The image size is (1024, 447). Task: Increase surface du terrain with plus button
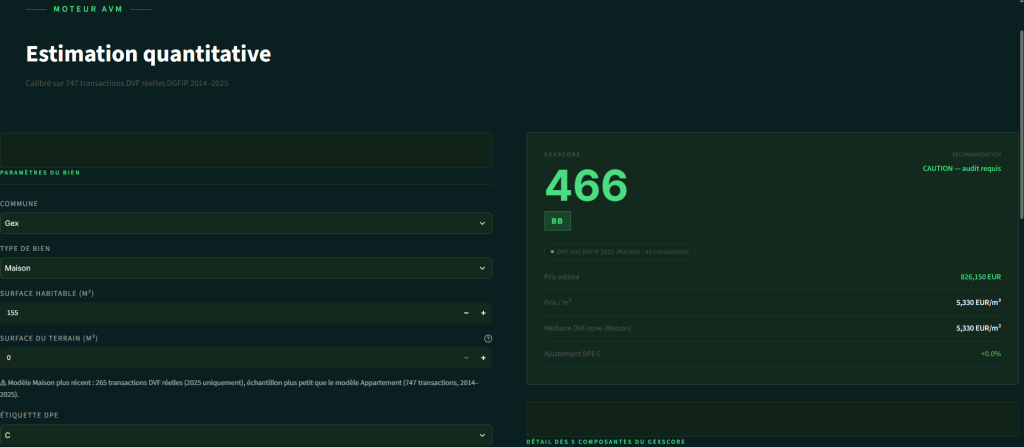(483, 358)
